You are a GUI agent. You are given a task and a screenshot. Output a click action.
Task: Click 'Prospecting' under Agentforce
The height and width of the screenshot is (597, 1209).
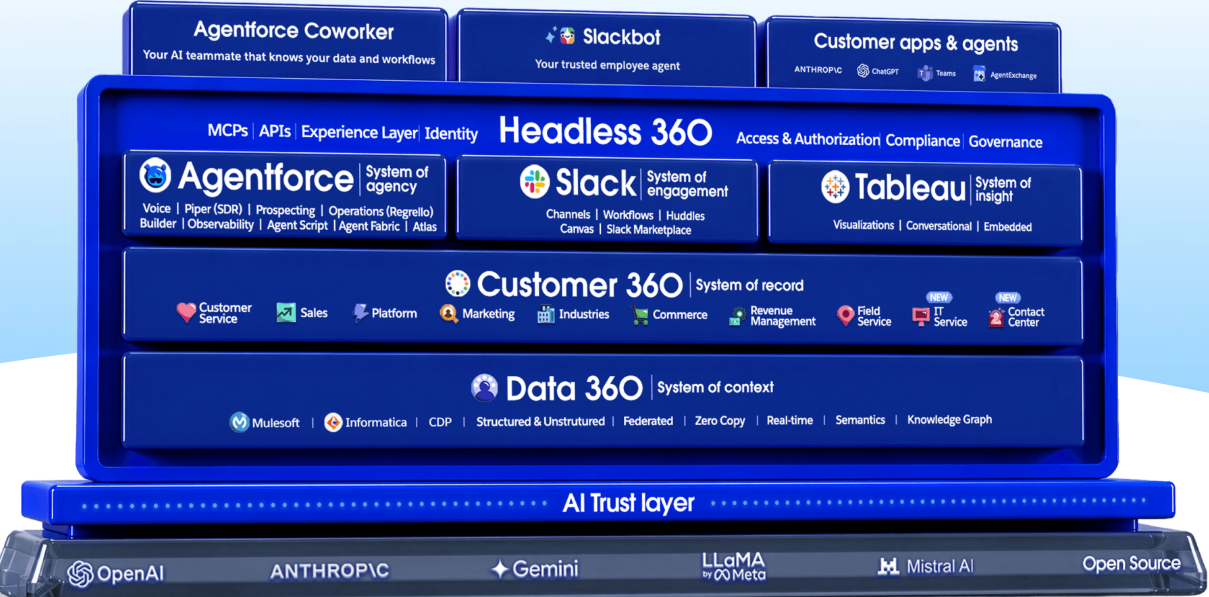pyautogui.click(x=285, y=211)
